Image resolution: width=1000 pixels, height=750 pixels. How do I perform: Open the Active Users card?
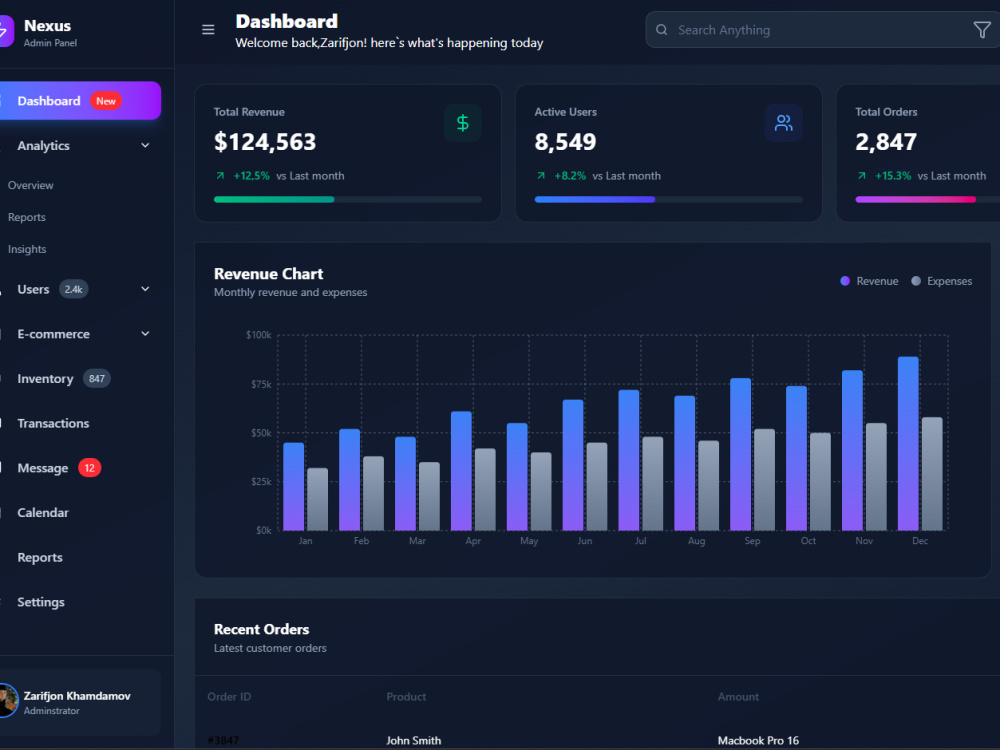click(668, 153)
